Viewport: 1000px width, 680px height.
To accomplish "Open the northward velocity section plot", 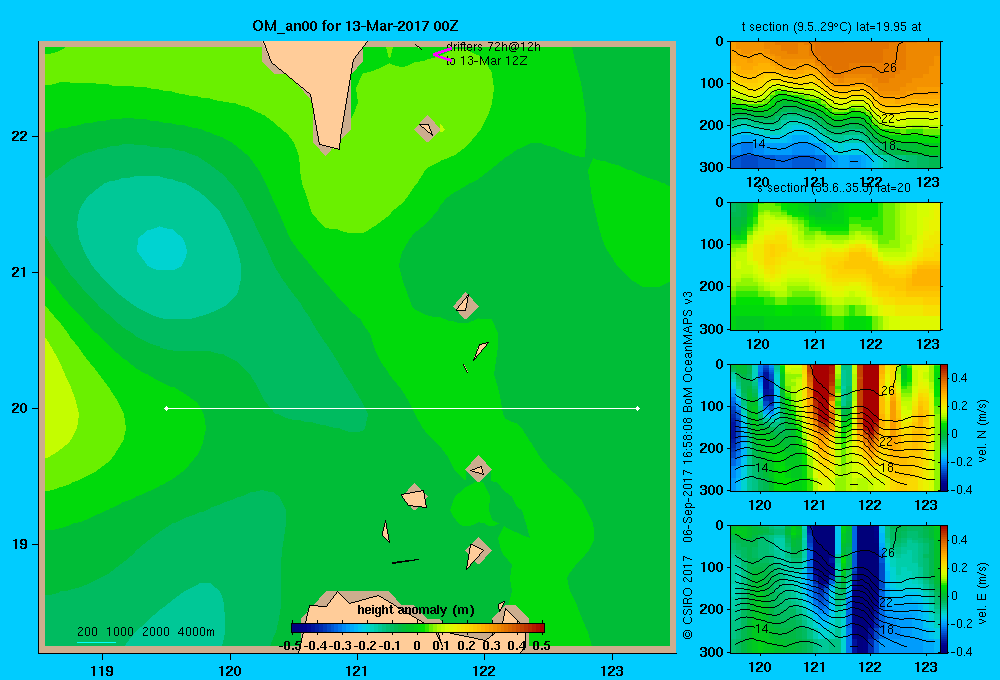I will (834, 427).
